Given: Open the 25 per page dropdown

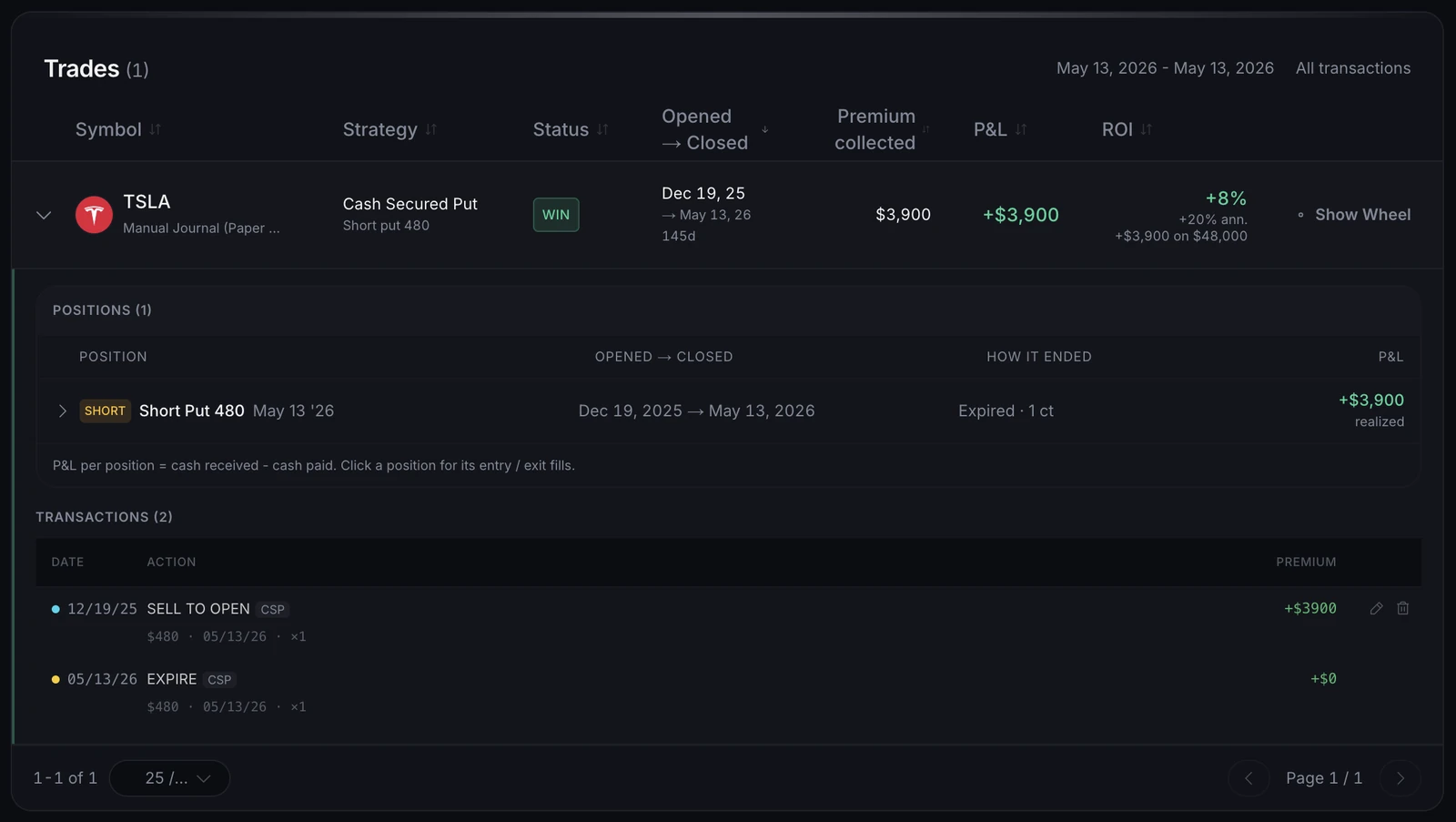Looking at the screenshot, I should click(170, 778).
